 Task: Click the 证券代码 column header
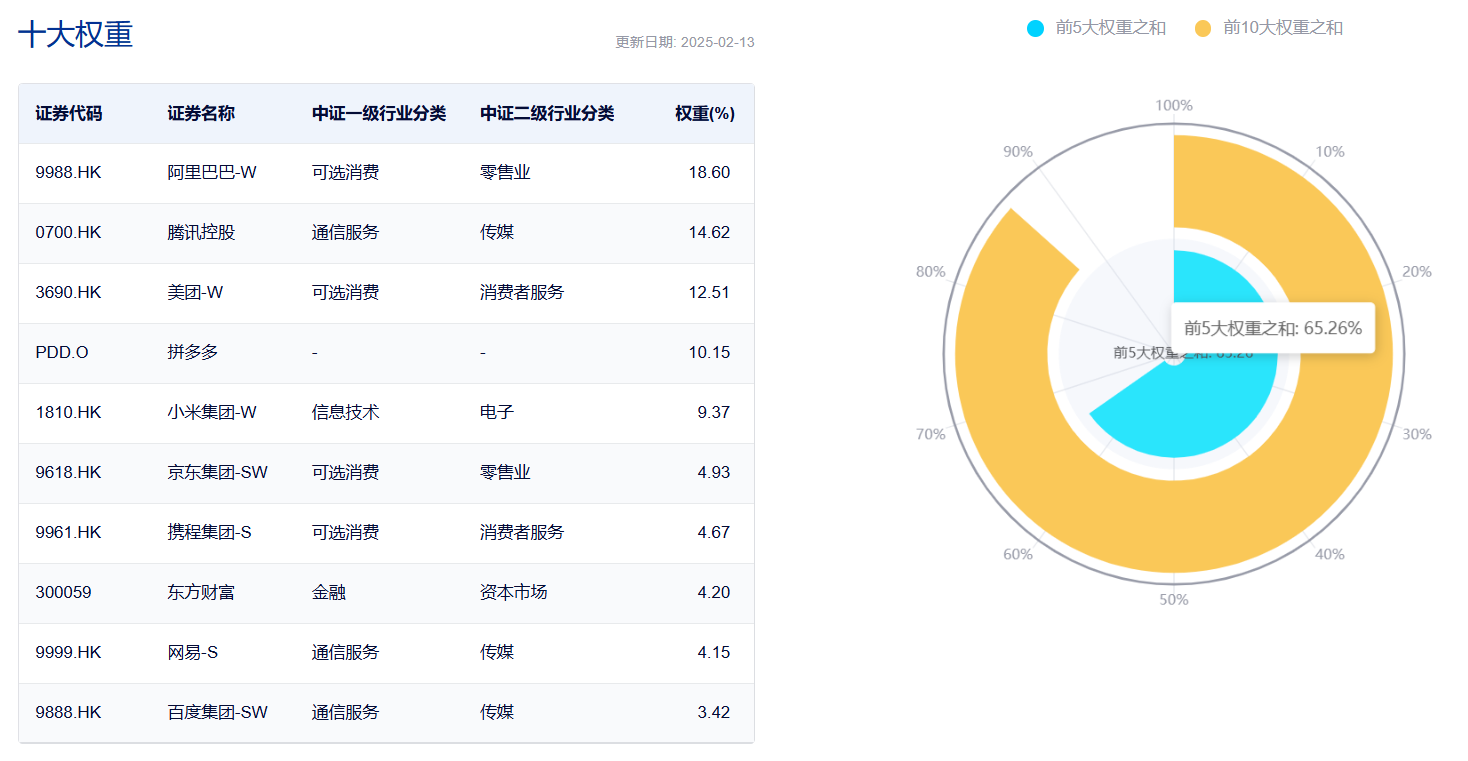coord(68,113)
